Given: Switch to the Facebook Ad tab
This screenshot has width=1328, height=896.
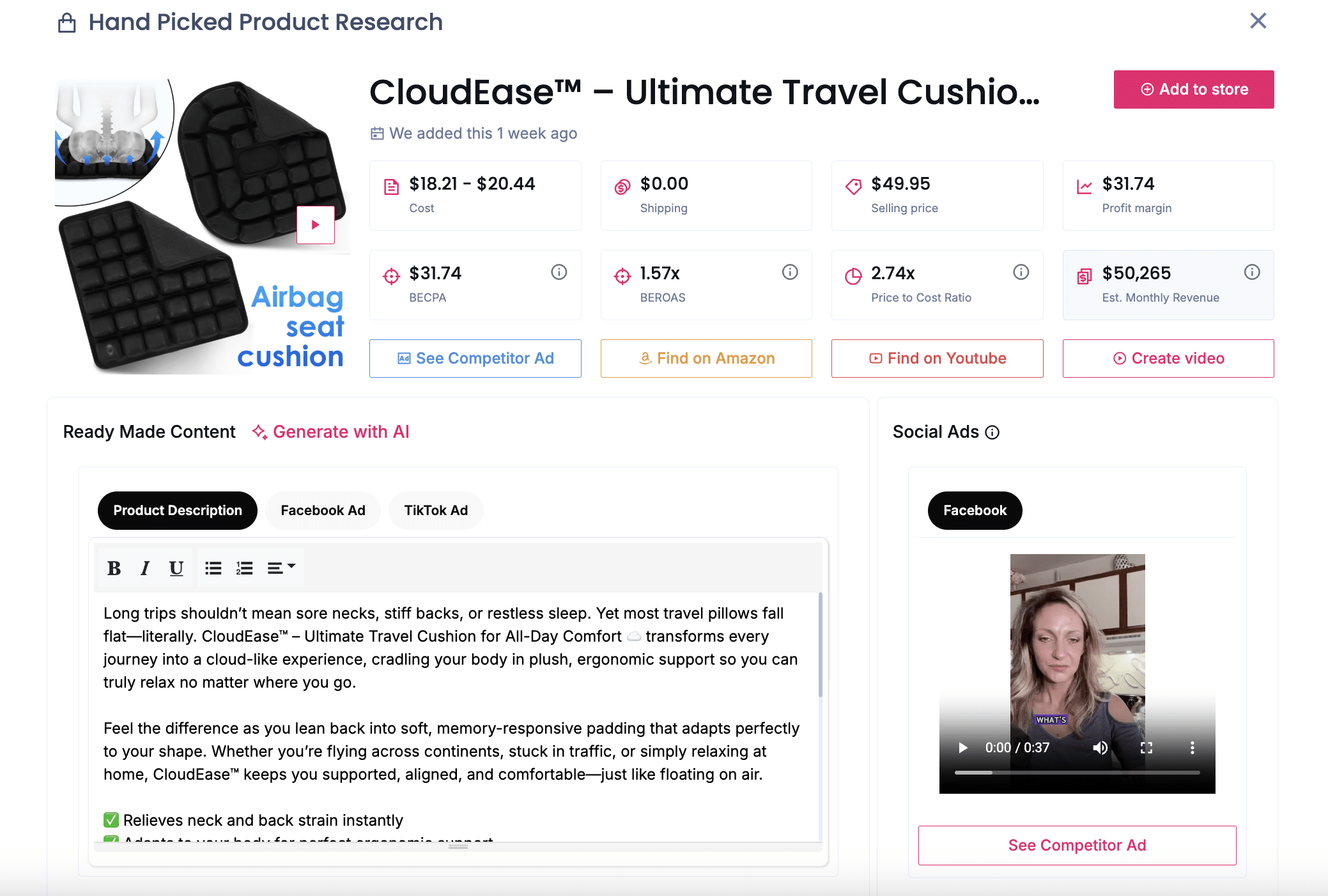Looking at the screenshot, I should pos(323,511).
